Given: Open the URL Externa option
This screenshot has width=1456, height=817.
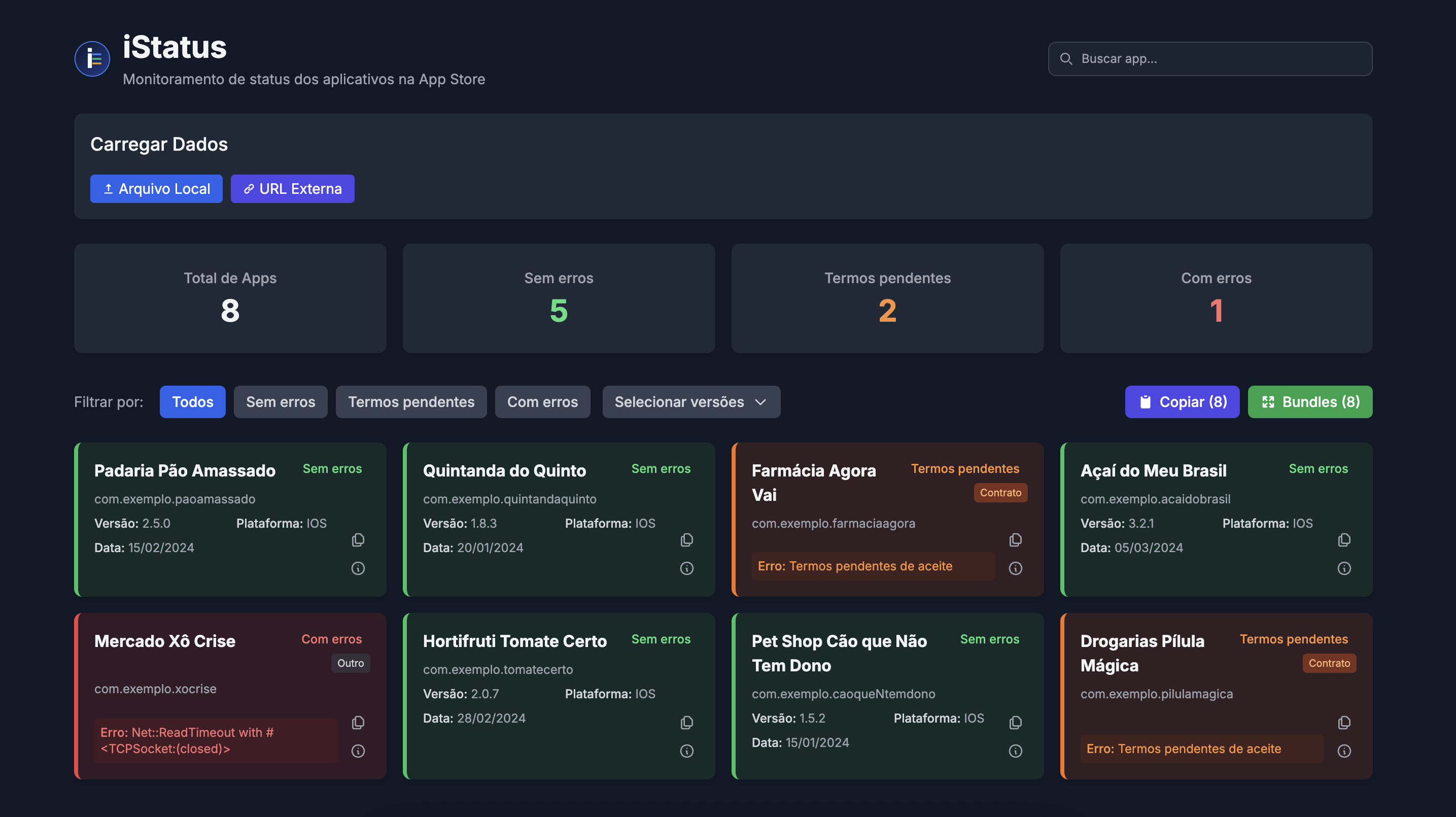Looking at the screenshot, I should [292, 189].
